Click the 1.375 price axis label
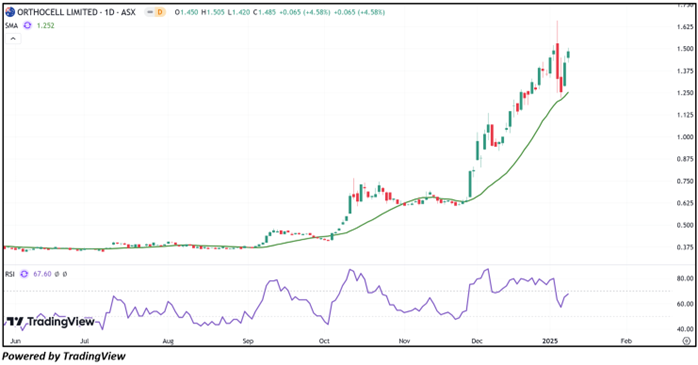 click(684, 71)
